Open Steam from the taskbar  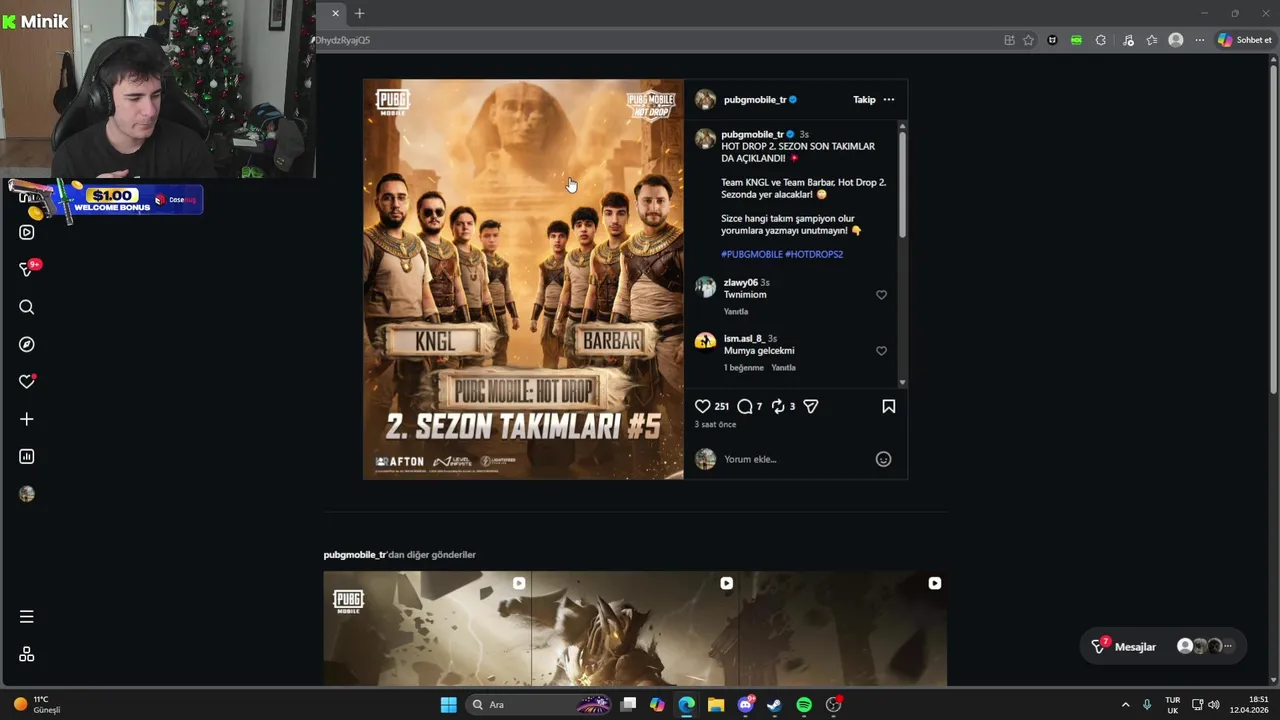pos(774,705)
